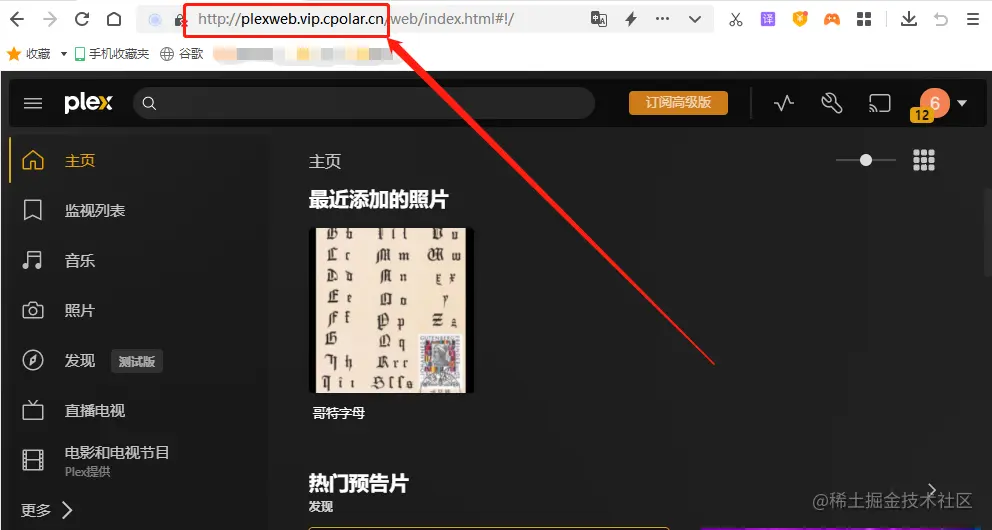Open the 哥特字母 photo thumbnail

coord(391,311)
